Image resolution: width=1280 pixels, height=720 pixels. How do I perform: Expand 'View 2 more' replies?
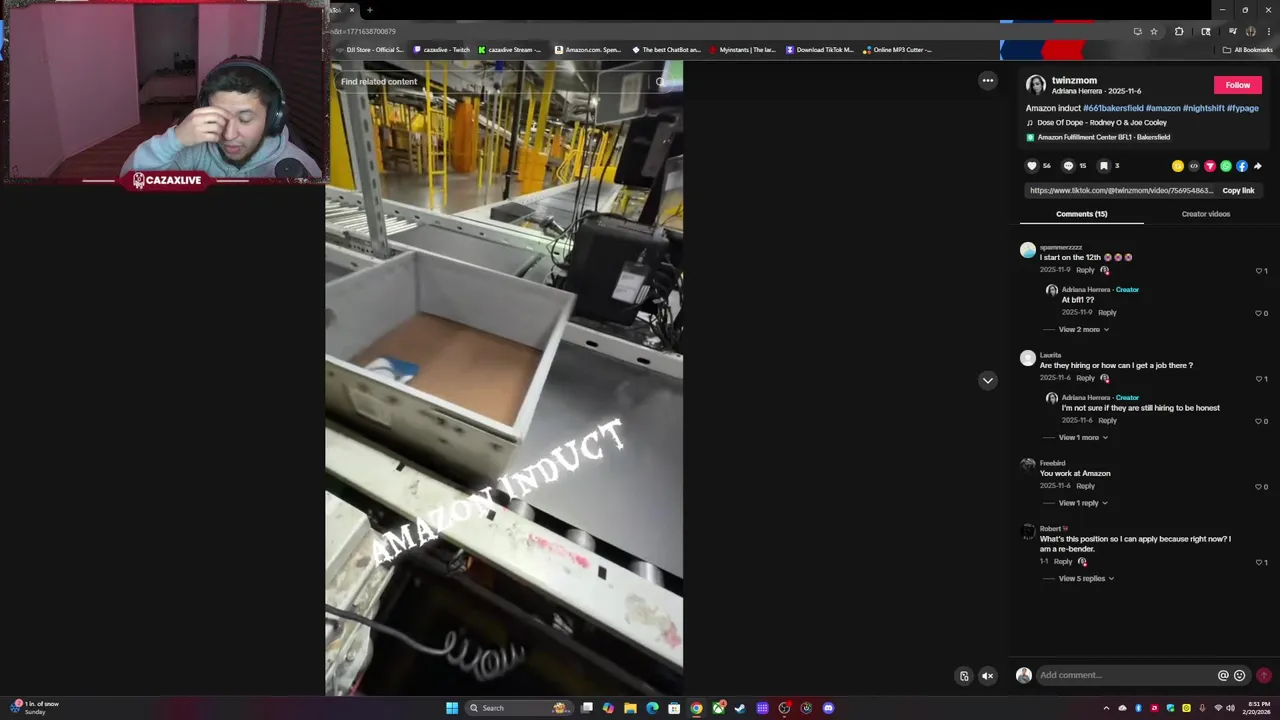[1083, 330]
